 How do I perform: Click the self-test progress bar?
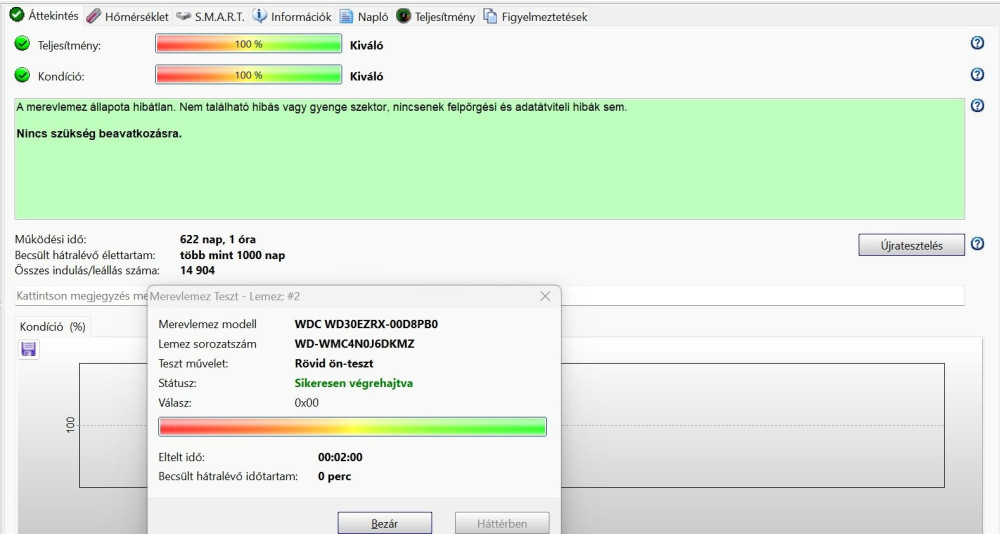pos(353,427)
